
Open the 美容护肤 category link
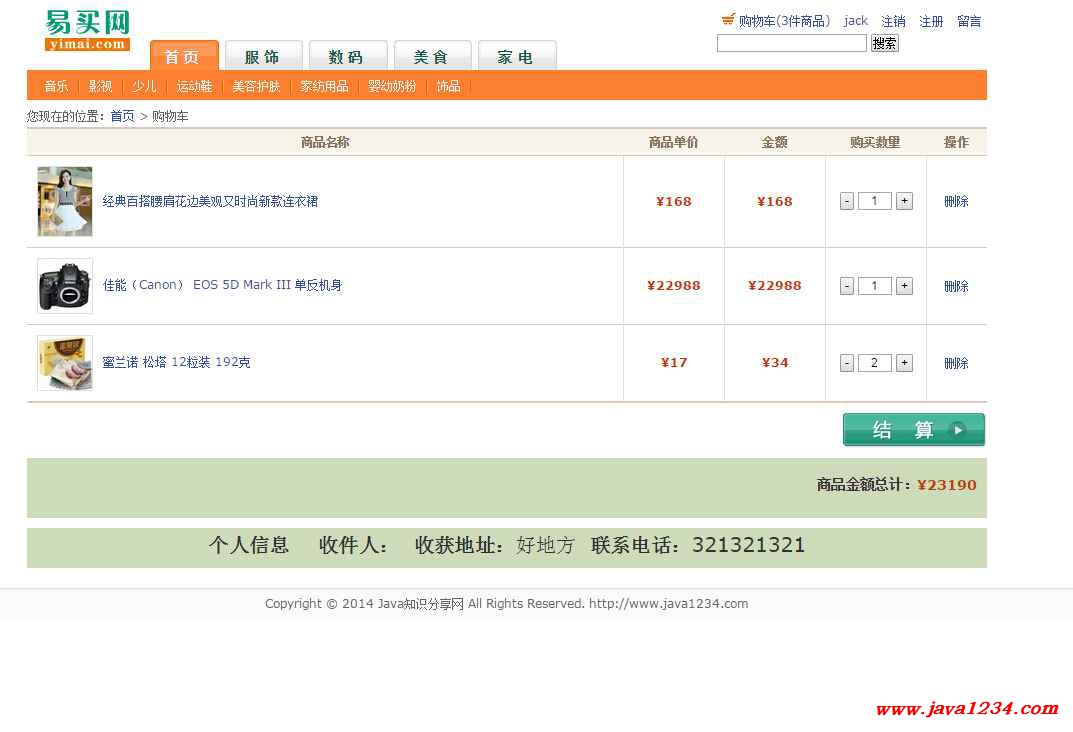(x=256, y=86)
